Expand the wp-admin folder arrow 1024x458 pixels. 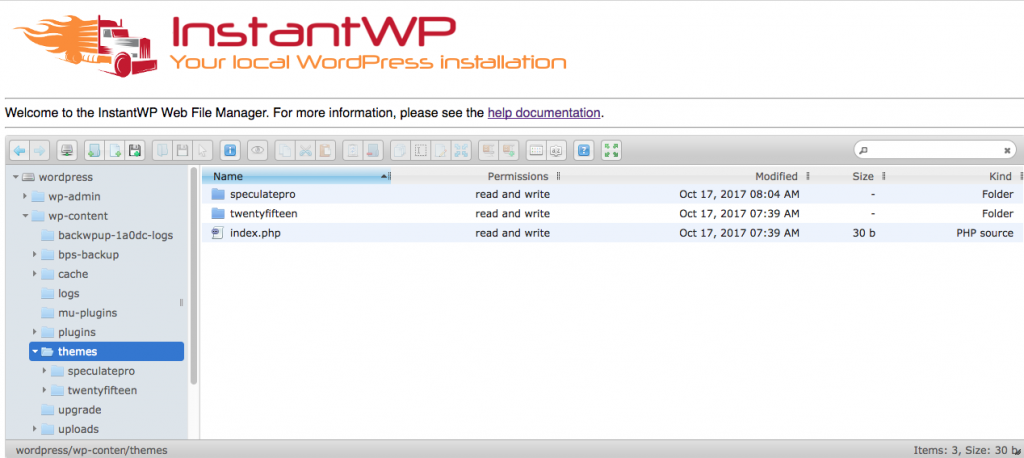click(25, 196)
